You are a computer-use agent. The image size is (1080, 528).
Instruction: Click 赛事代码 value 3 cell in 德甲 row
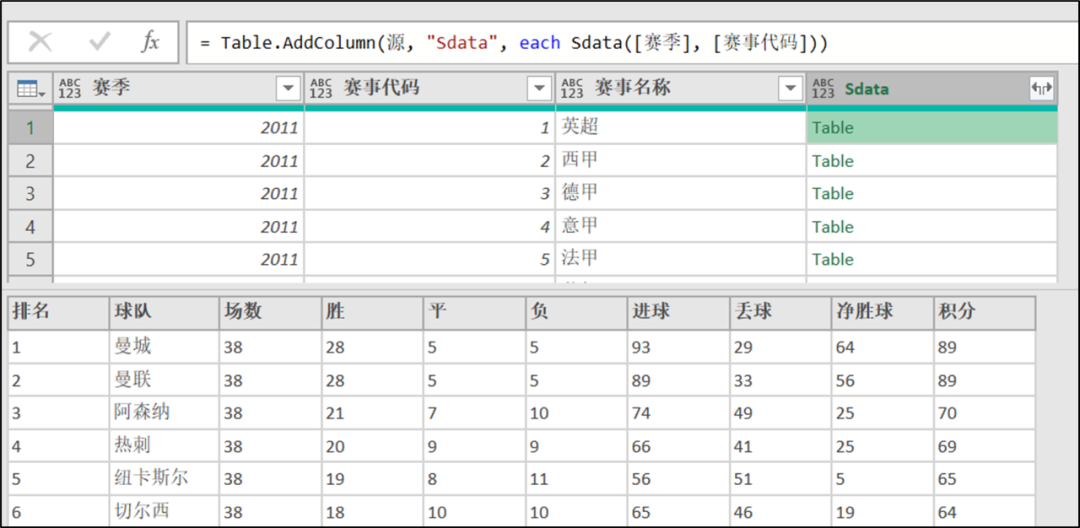(430, 194)
